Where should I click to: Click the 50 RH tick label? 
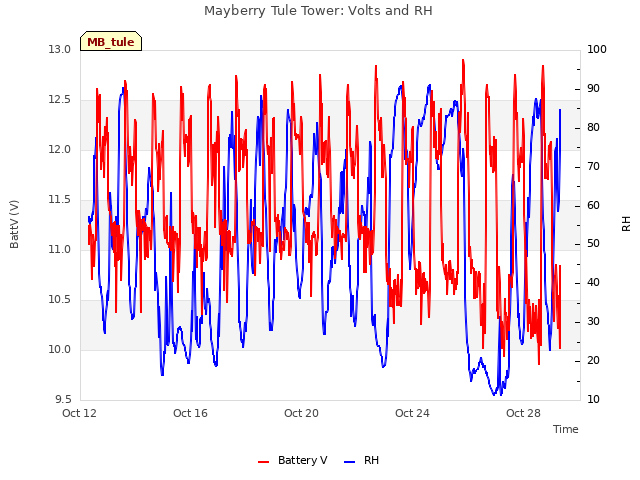point(593,244)
